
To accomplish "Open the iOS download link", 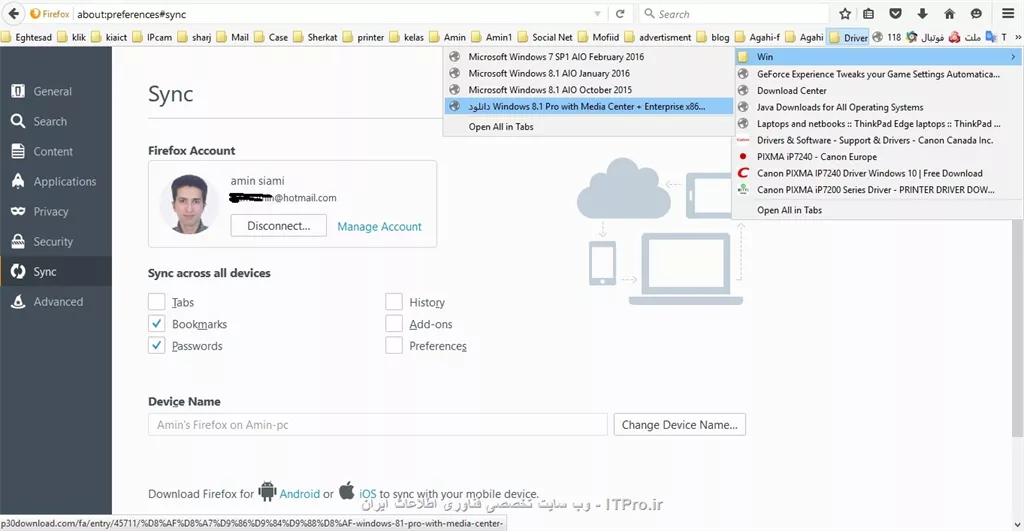I will pyautogui.click(x=368, y=494).
